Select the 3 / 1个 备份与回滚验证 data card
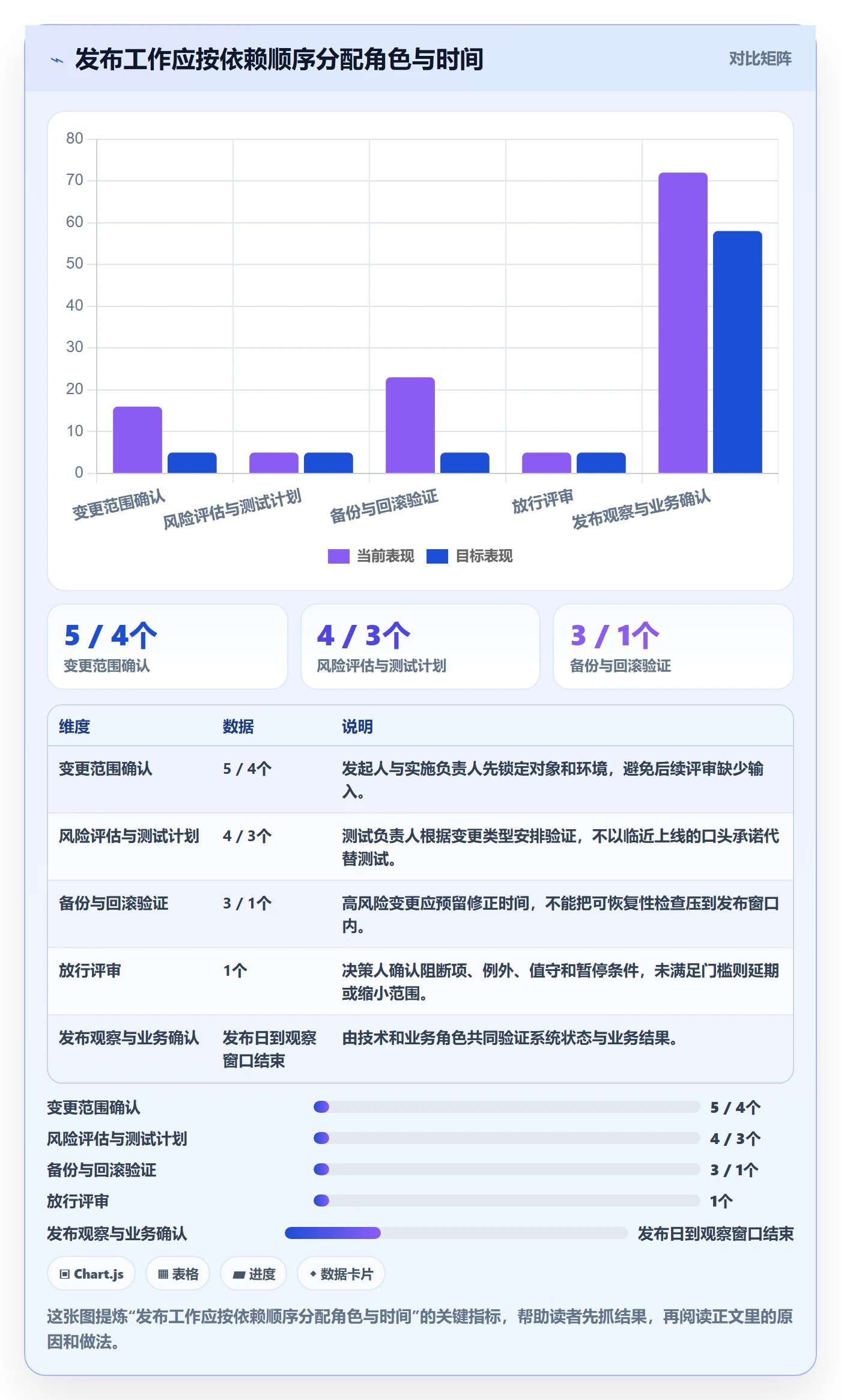This screenshot has height=1400, width=841. click(673, 647)
